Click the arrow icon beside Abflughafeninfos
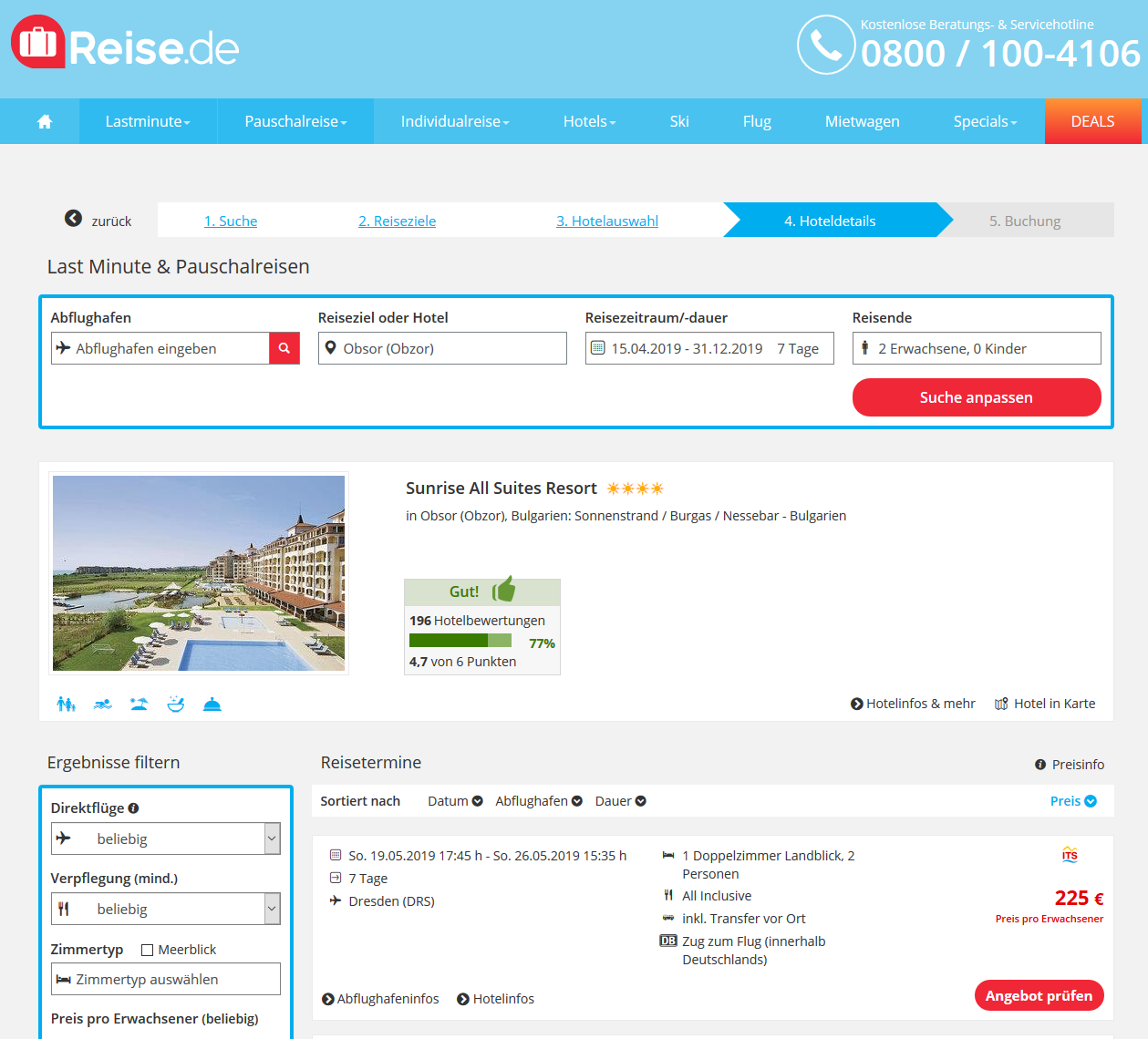 (x=328, y=999)
